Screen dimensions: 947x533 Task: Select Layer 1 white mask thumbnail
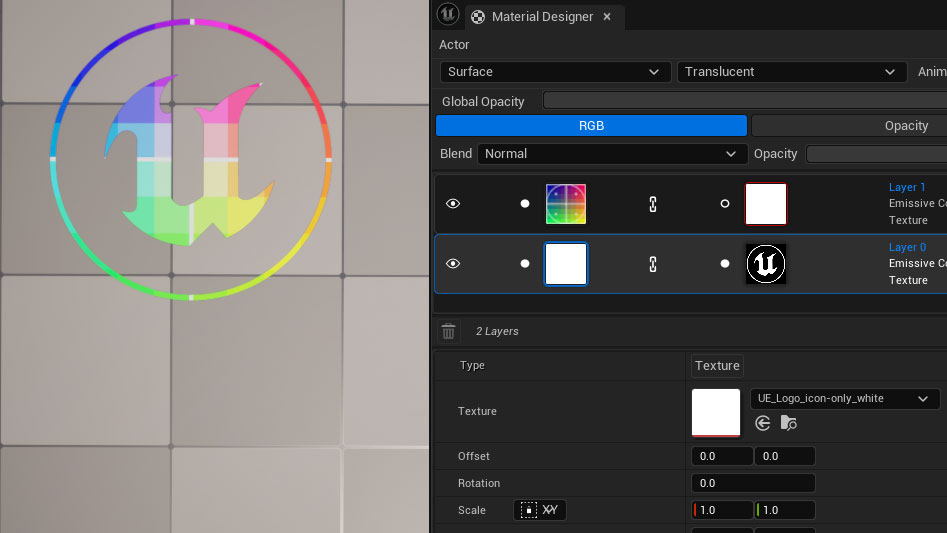point(766,204)
